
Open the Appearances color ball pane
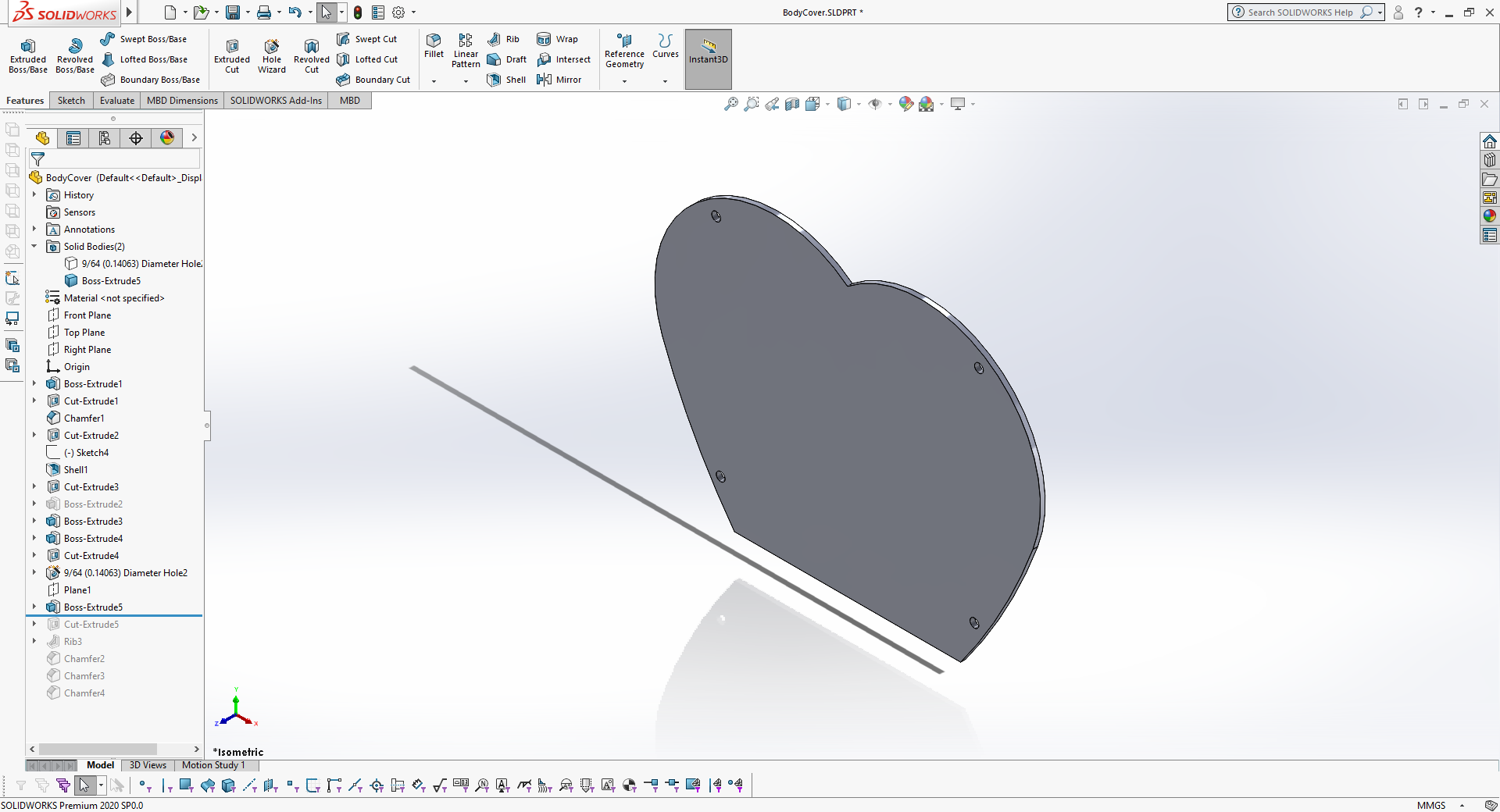(x=1490, y=216)
